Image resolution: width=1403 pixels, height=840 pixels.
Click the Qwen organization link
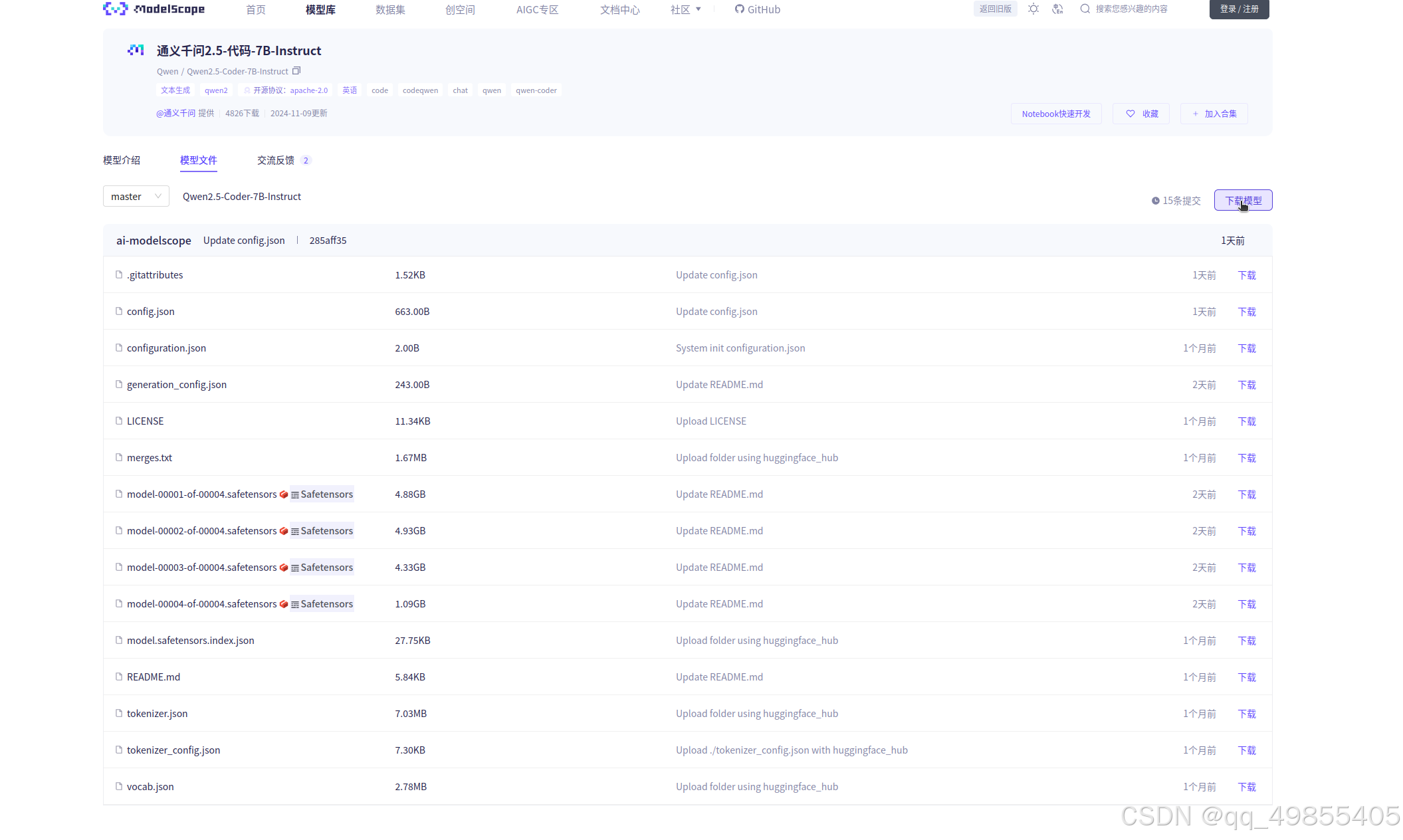[x=167, y=71]
